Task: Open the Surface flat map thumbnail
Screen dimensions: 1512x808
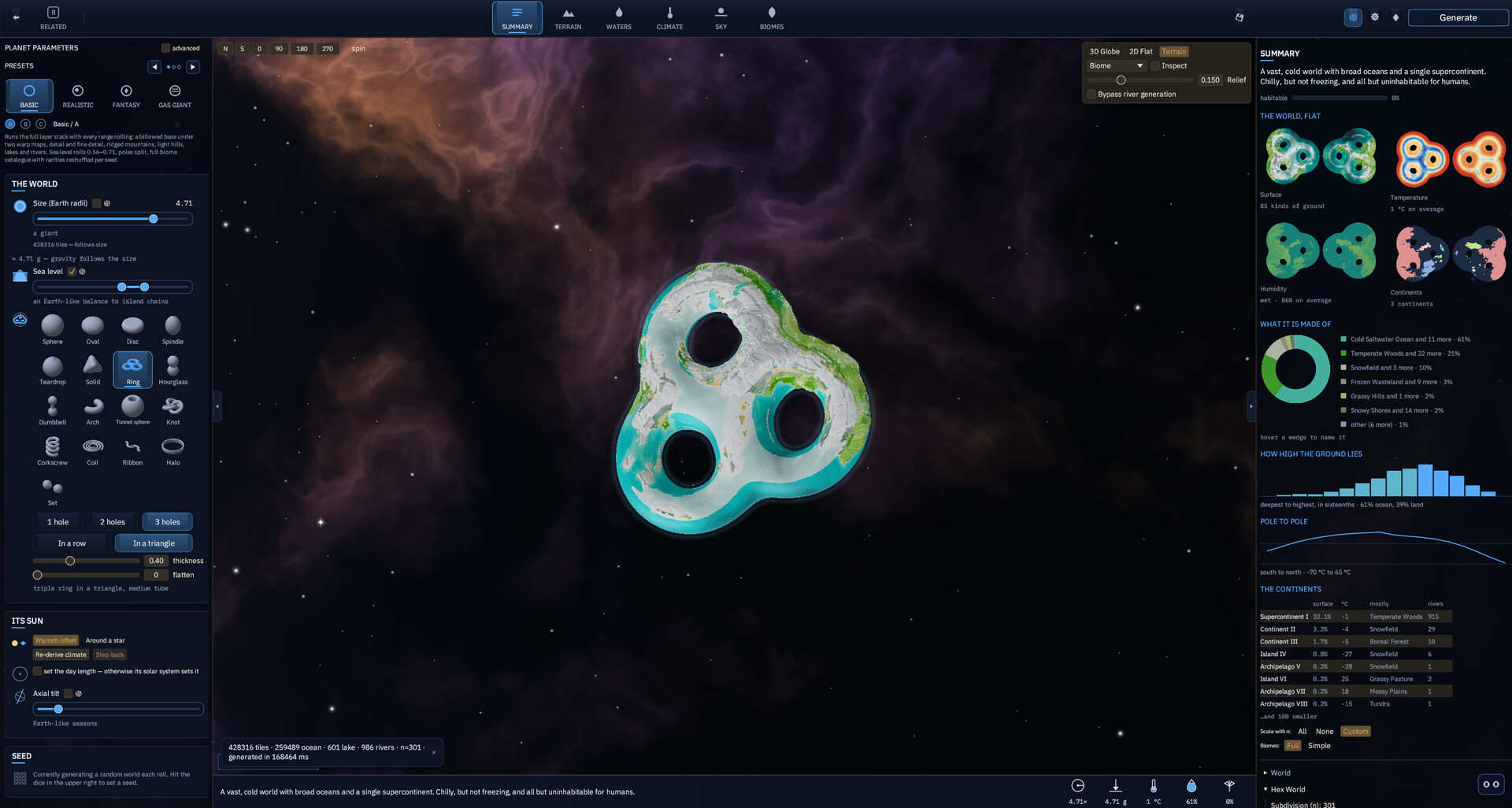Action: 1321,156
